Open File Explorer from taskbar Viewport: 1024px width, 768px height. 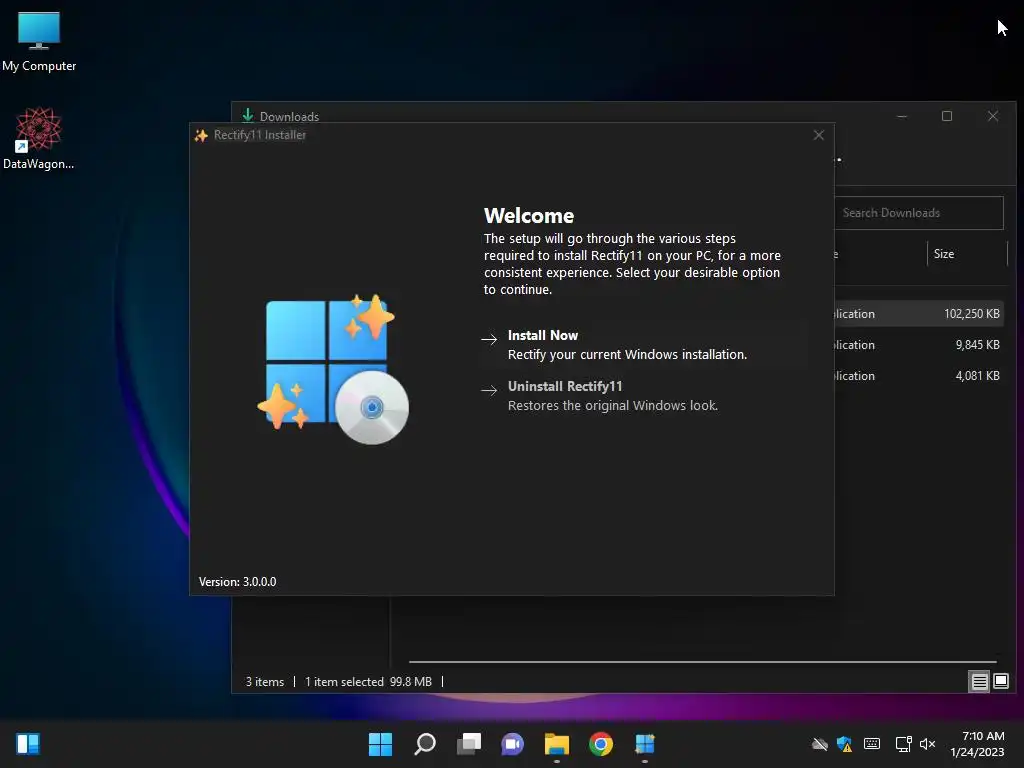click(x=557, y=744)
